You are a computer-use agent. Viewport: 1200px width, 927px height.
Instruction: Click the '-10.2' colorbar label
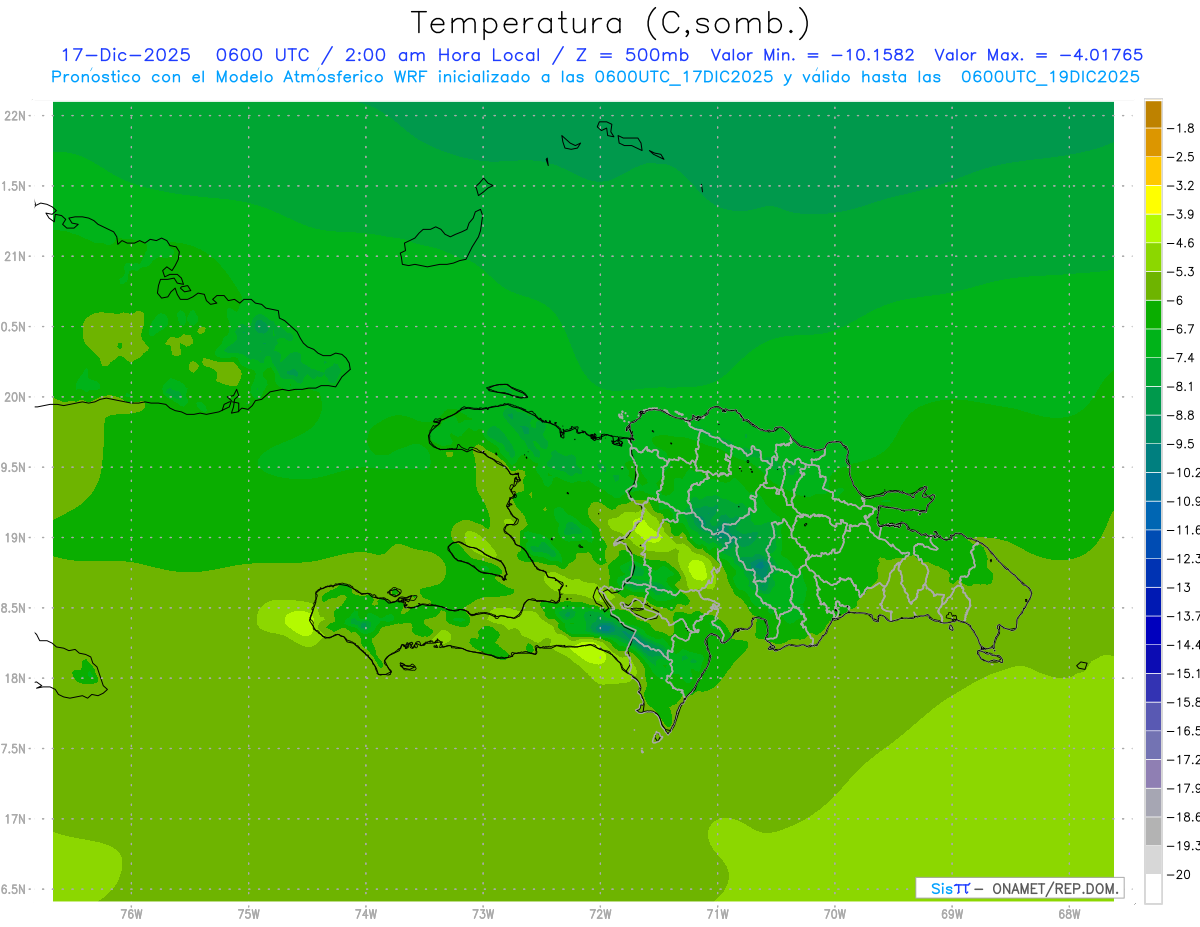point(1184,472)
